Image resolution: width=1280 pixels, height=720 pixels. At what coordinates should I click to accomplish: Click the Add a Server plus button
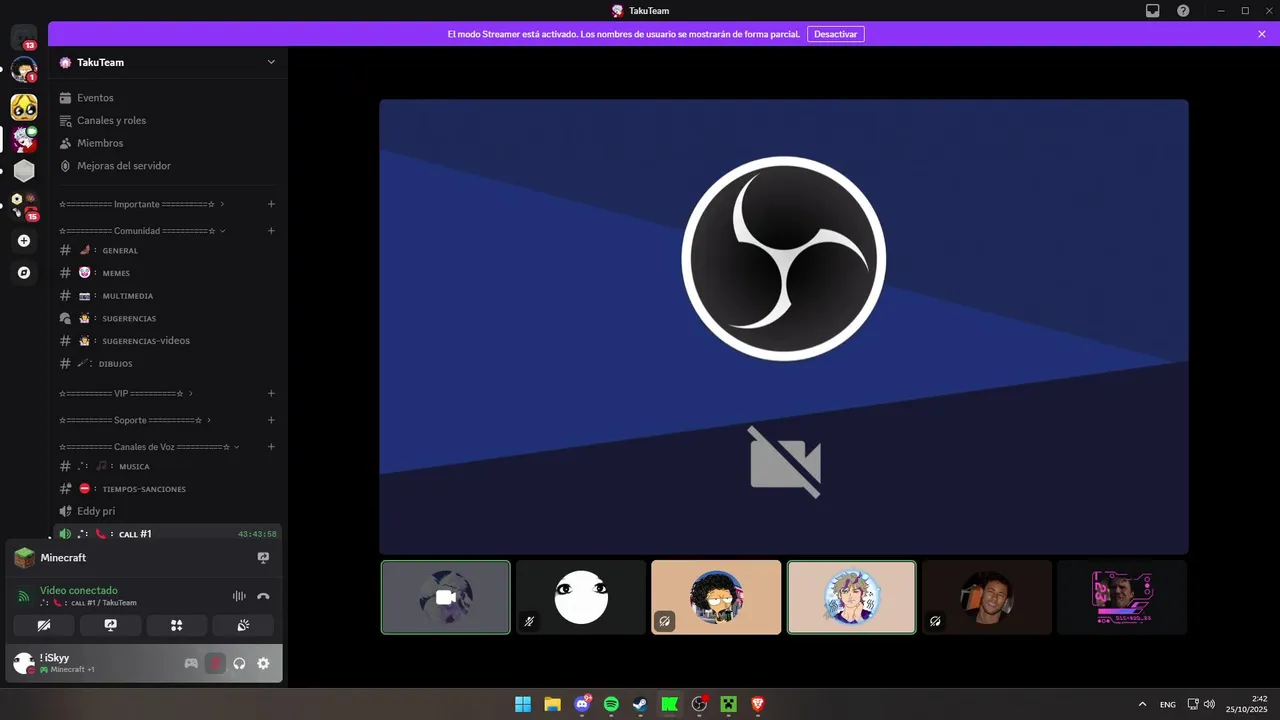tap(24, 241)
